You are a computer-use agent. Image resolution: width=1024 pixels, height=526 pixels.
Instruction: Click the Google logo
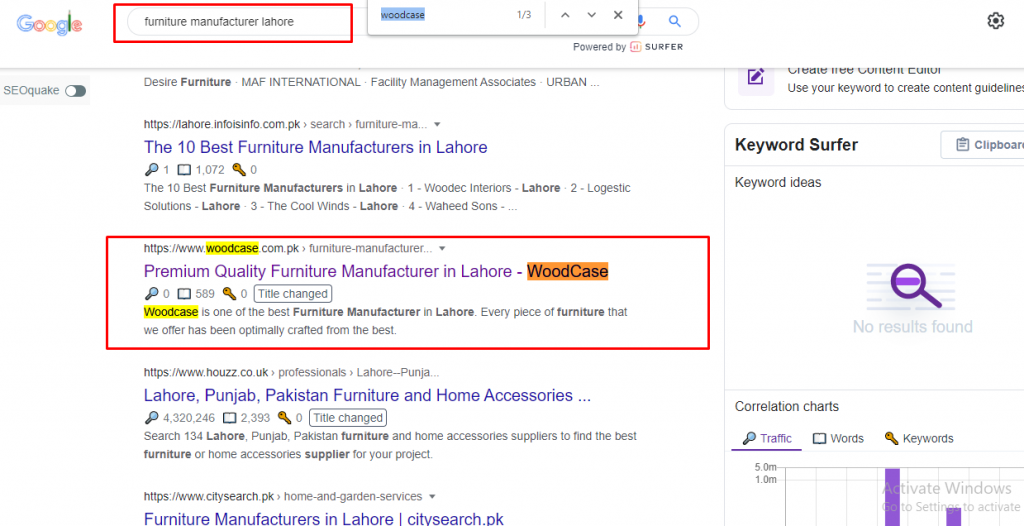(x=50, y=24)
